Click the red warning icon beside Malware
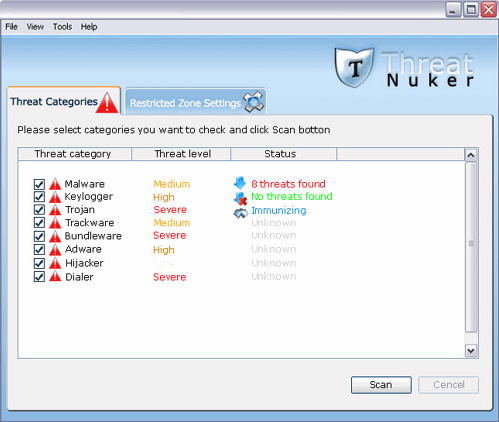 pyautogui.click(x=55, y=184)
